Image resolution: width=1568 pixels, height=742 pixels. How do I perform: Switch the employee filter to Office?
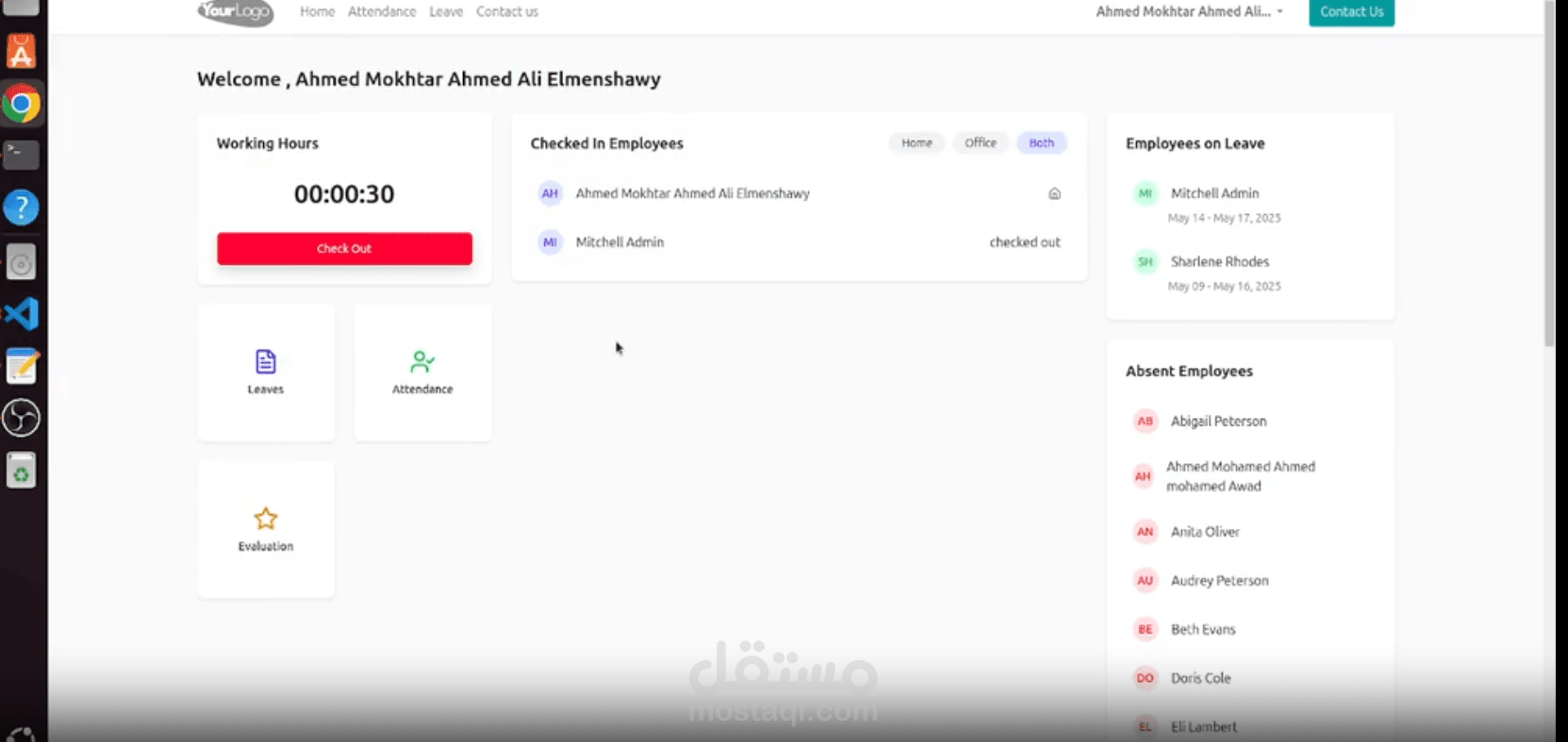click(980, 143)
